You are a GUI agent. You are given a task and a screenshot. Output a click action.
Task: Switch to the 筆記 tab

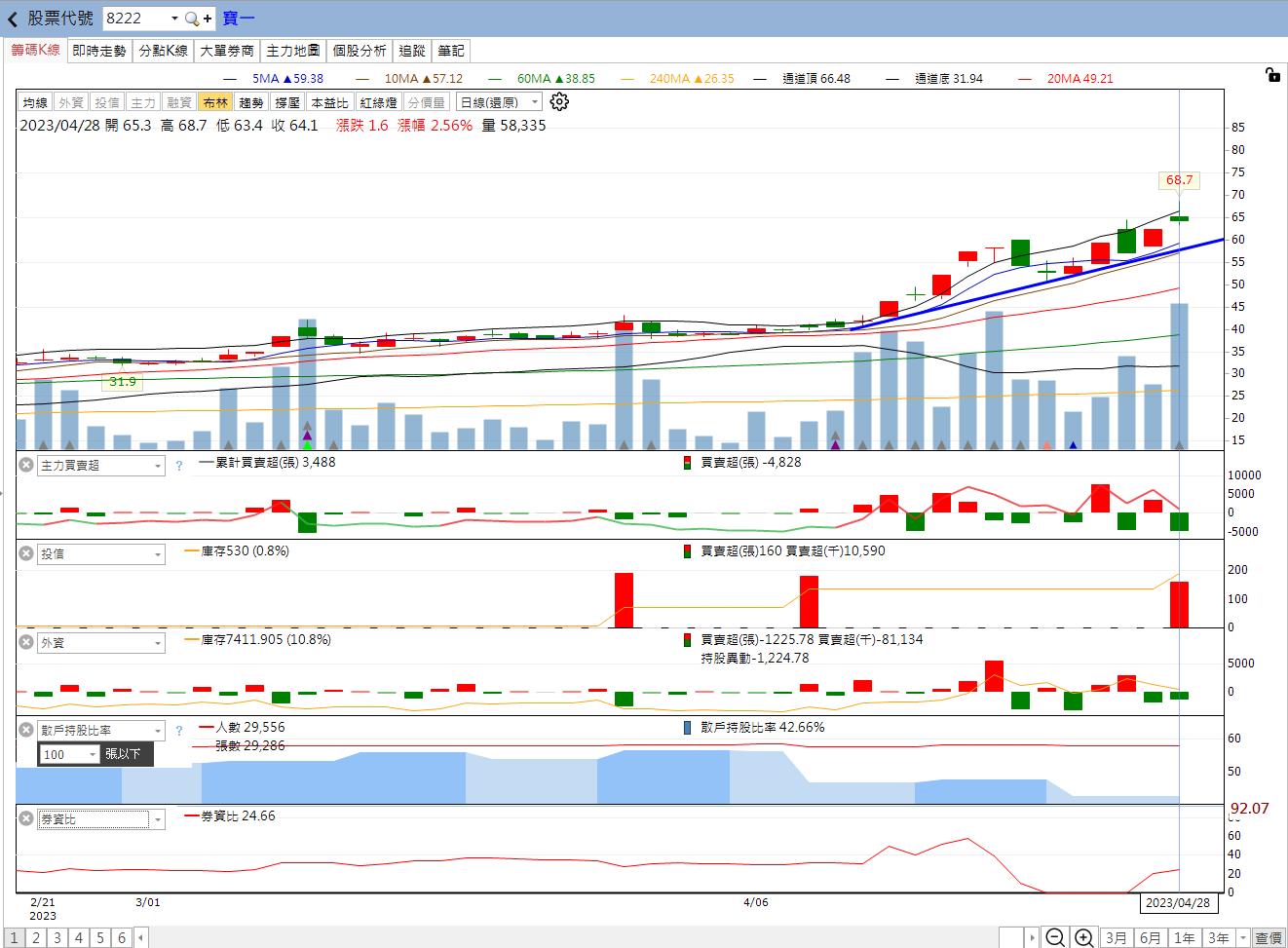tap(451, 51)
